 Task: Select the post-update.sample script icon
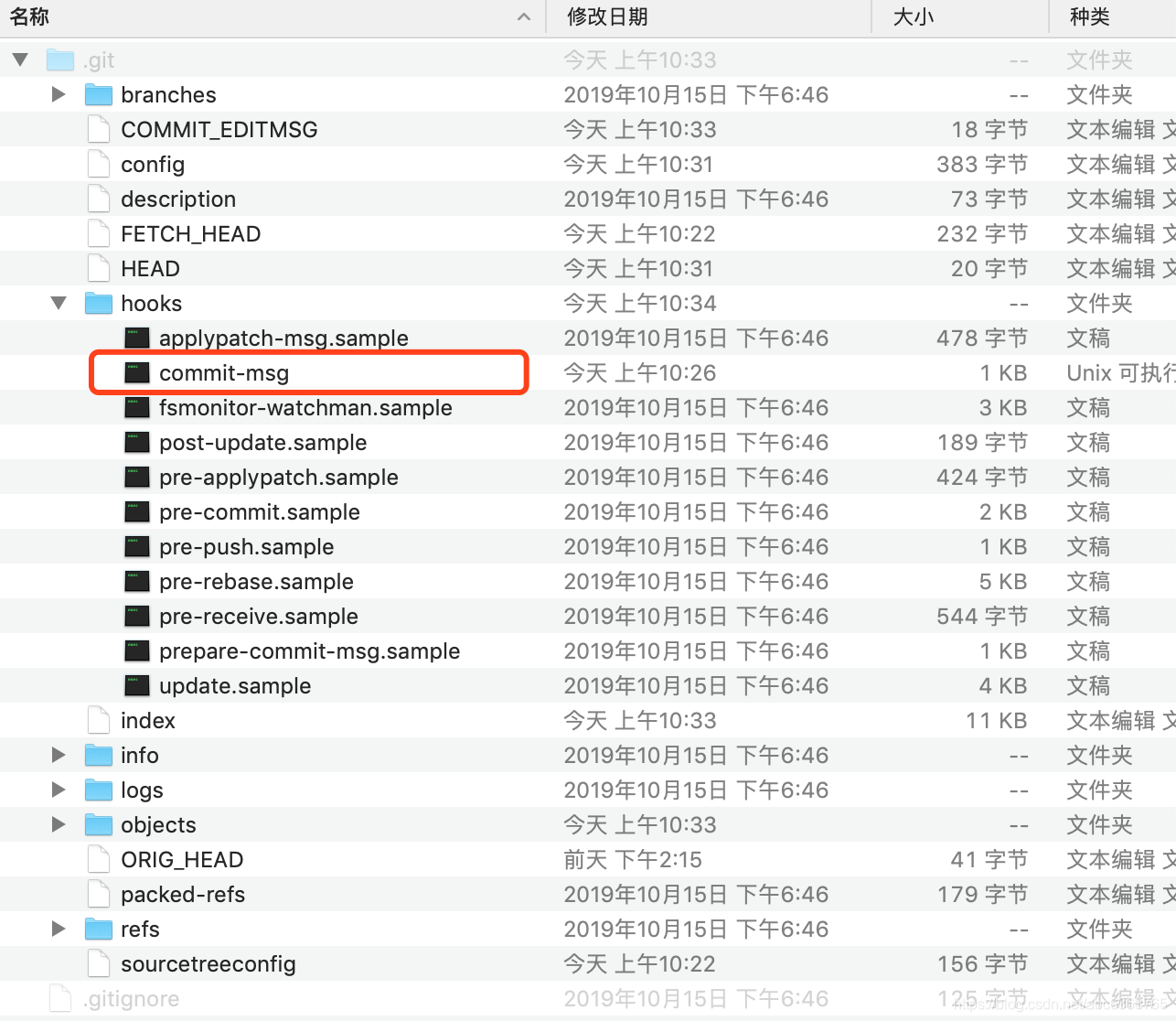tap(137, 442)
